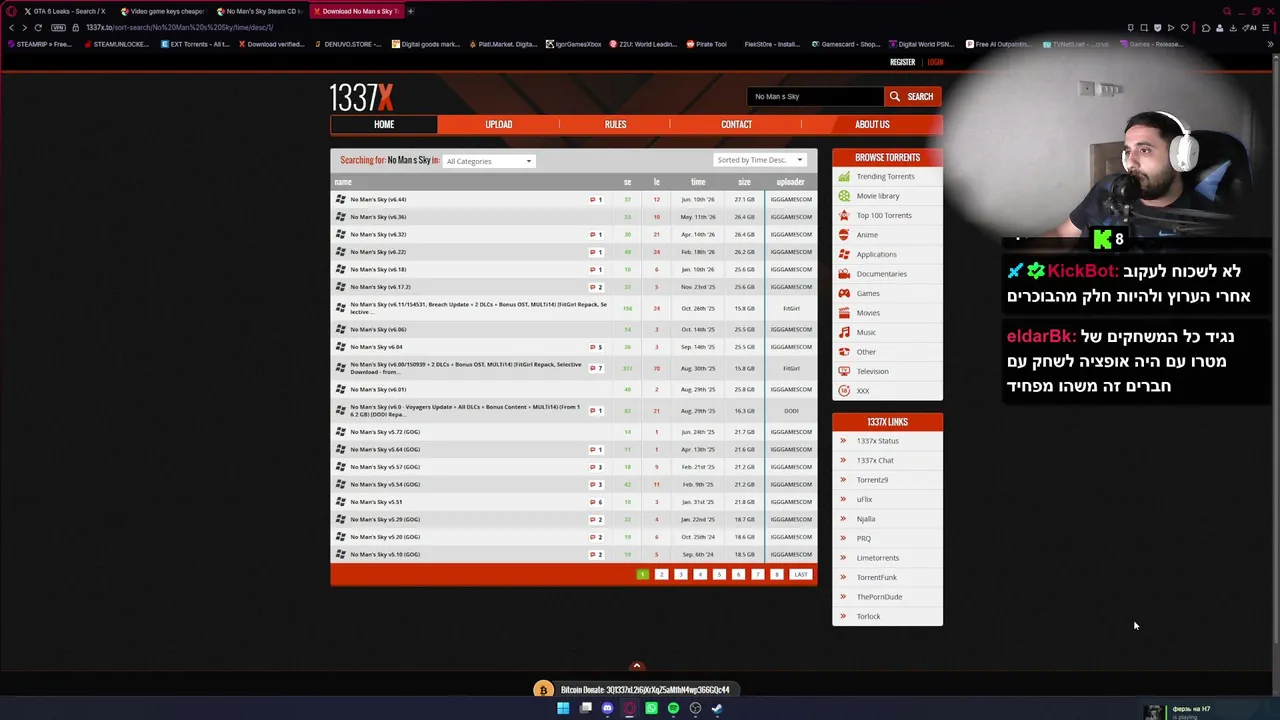Go back with the browser back arrow
Screen dimensions: 1280x720
(x=12, y=27)
